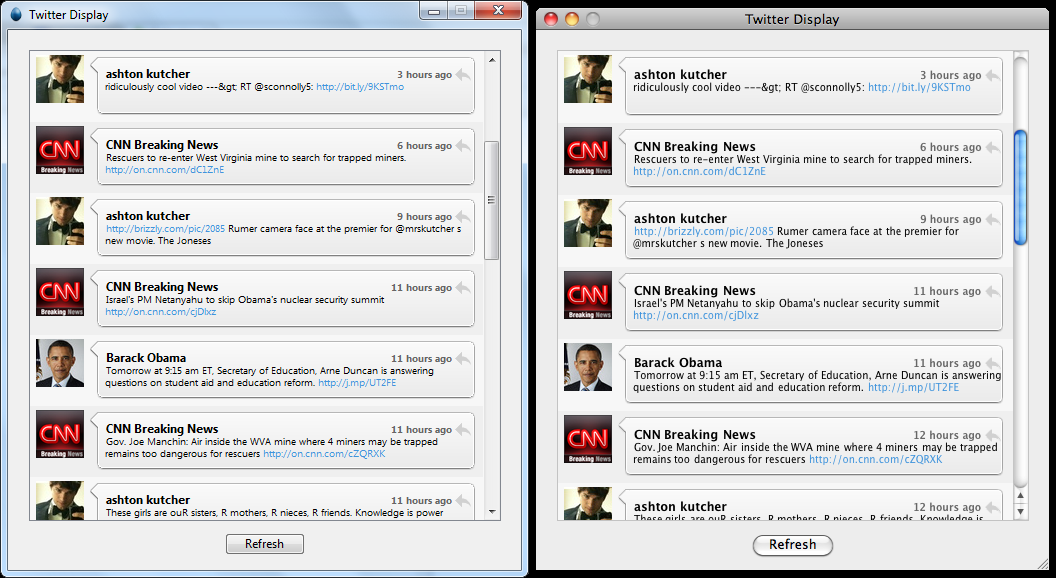The width and height of the screenshot is (1056, 578).
Task: Click reply arrow on the 3 hours ago tweet in left window
Action: 463,74
